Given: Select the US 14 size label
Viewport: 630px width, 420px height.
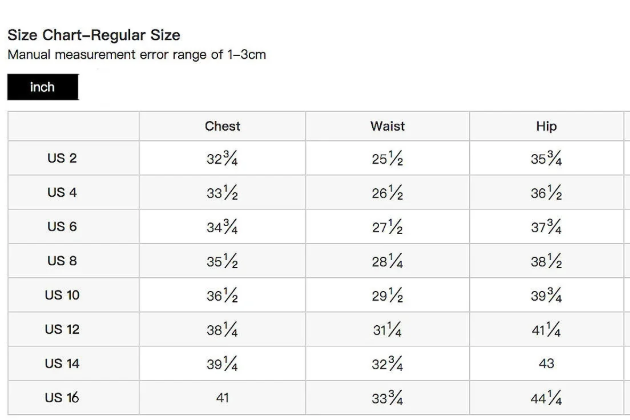Looking at the screenshot, I should (x=62, y=363).
